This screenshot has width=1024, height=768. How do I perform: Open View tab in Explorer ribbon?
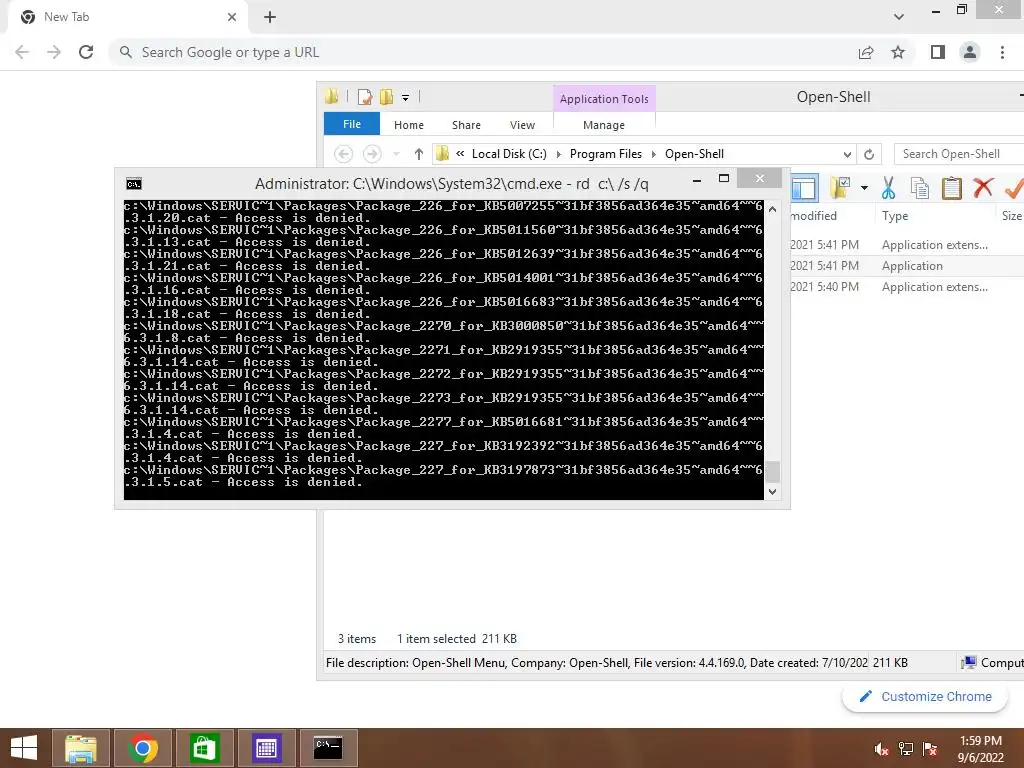522,125
